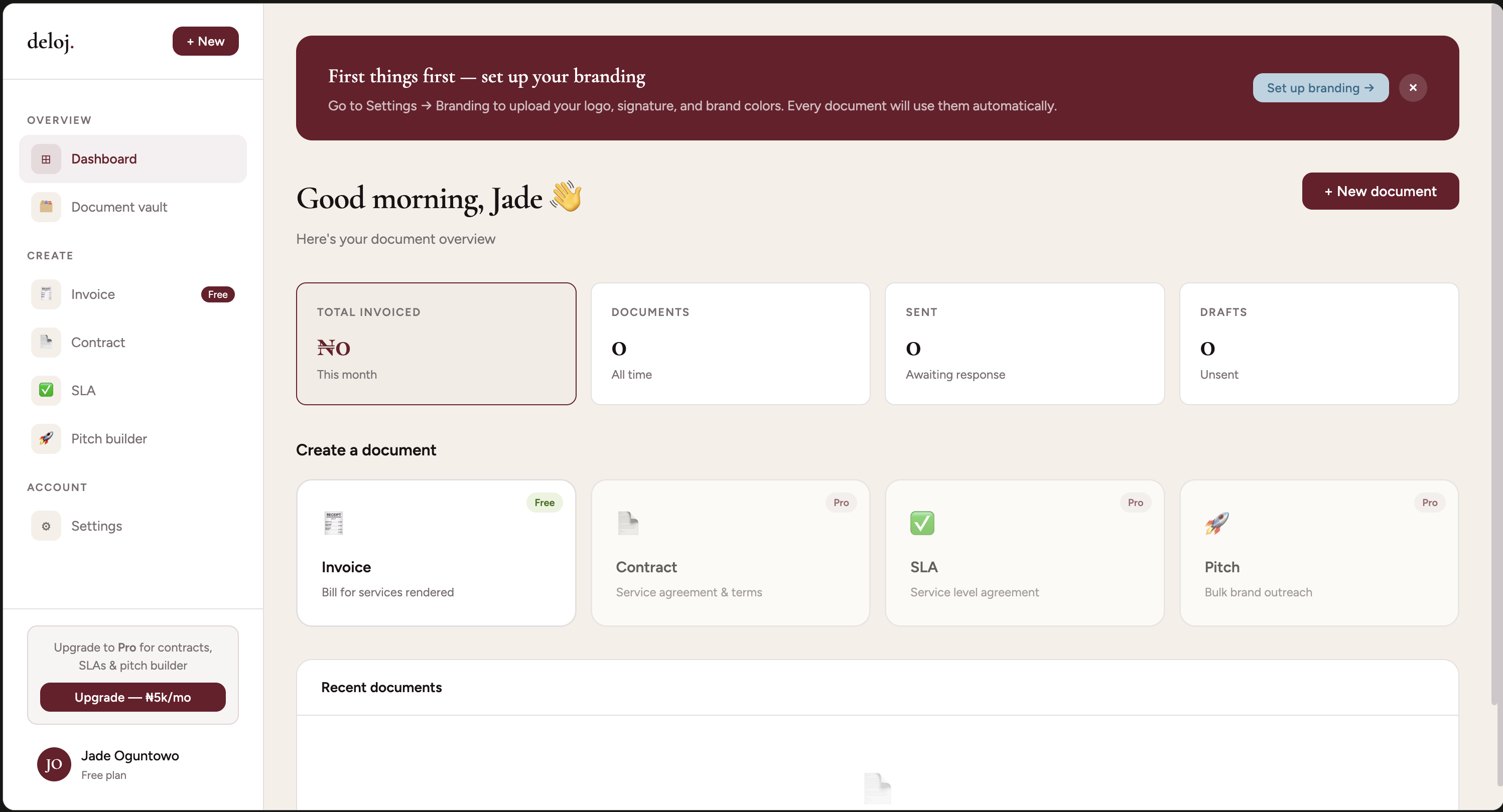This screenshot has width=1503, height=812.
Task: Click the 'Recent documents' heading
Action: click(381, 687)
